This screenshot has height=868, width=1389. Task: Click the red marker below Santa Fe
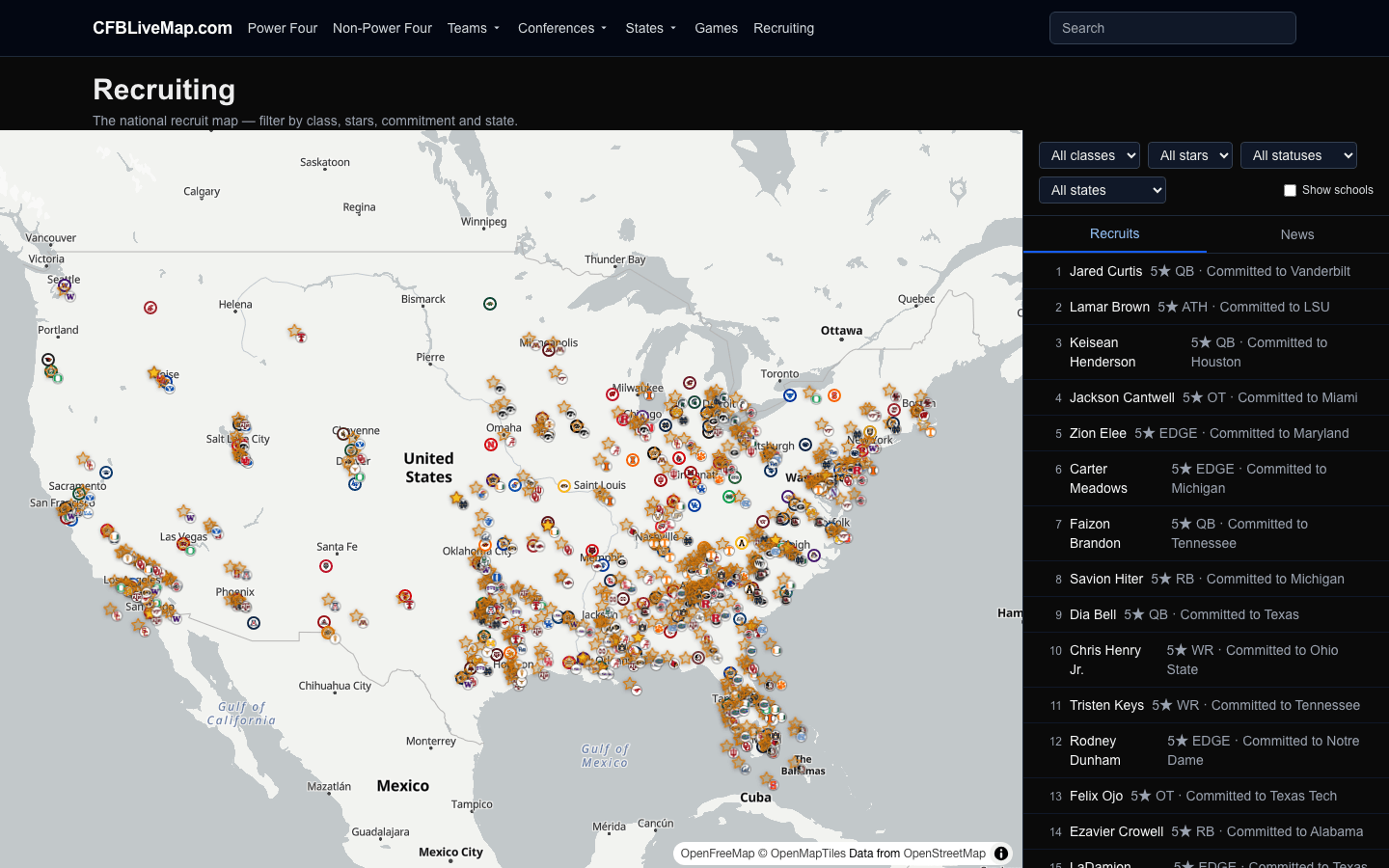(326, 566)
